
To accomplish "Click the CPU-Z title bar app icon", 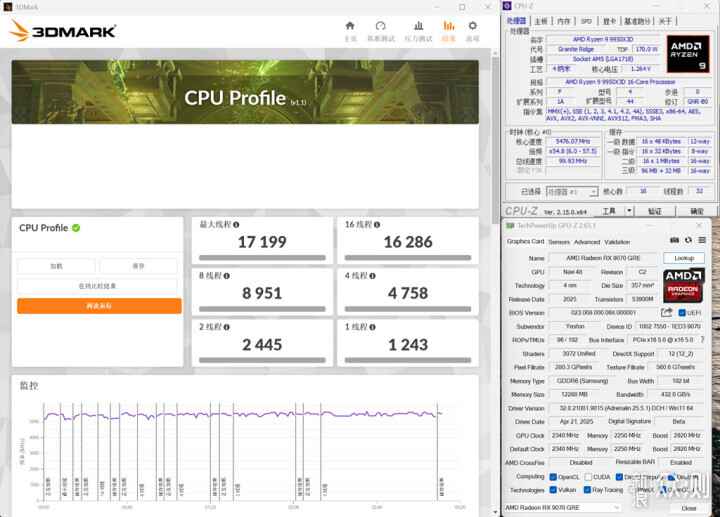I will (x=507, y=6).
